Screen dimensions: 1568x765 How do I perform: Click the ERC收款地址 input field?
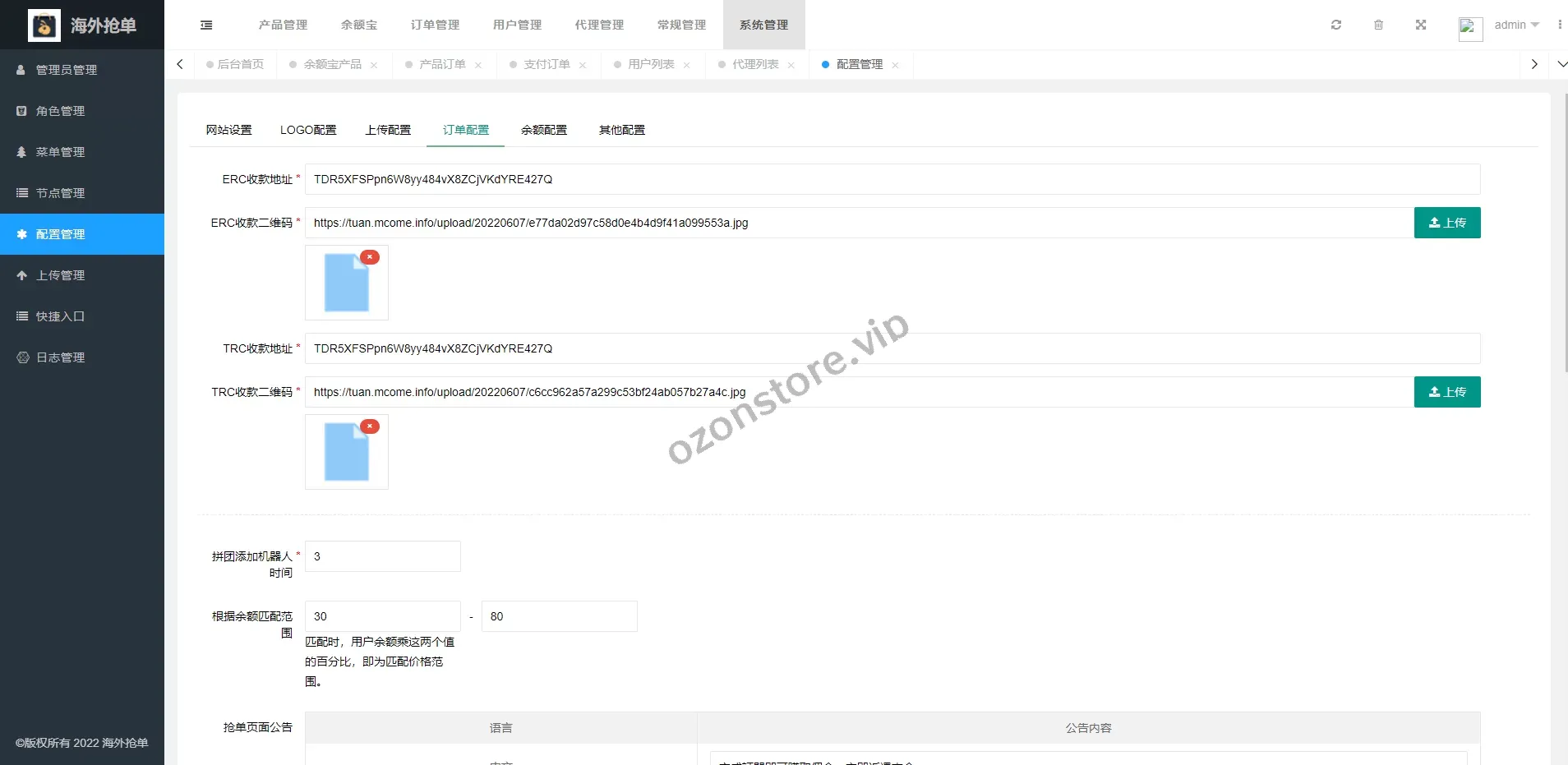tap(892, 179)
